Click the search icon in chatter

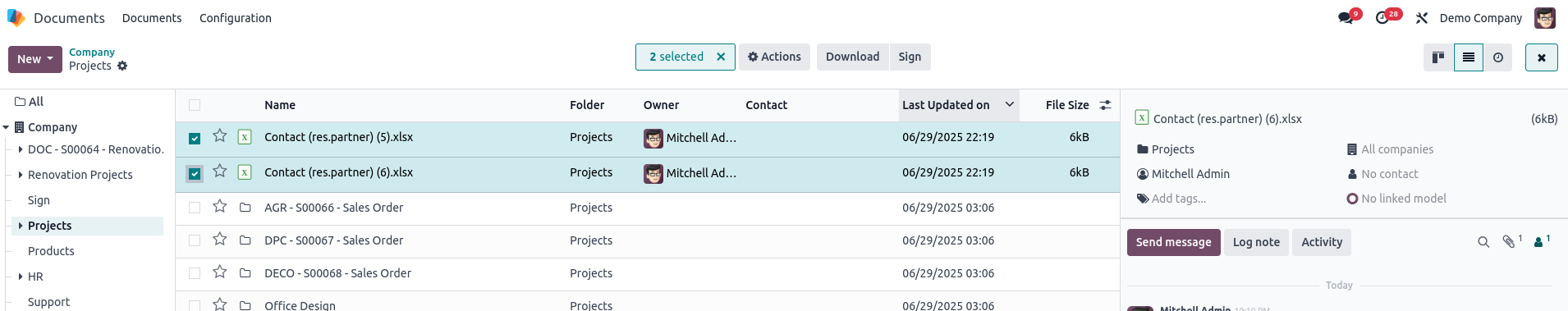coord(1483,242)
